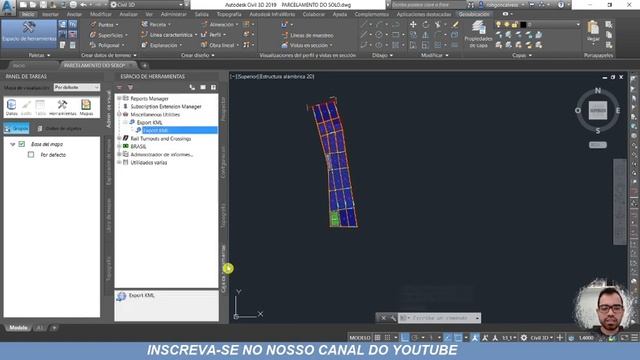Click Vistas en sección tool
Screen dimensions: 640x360
307,45
